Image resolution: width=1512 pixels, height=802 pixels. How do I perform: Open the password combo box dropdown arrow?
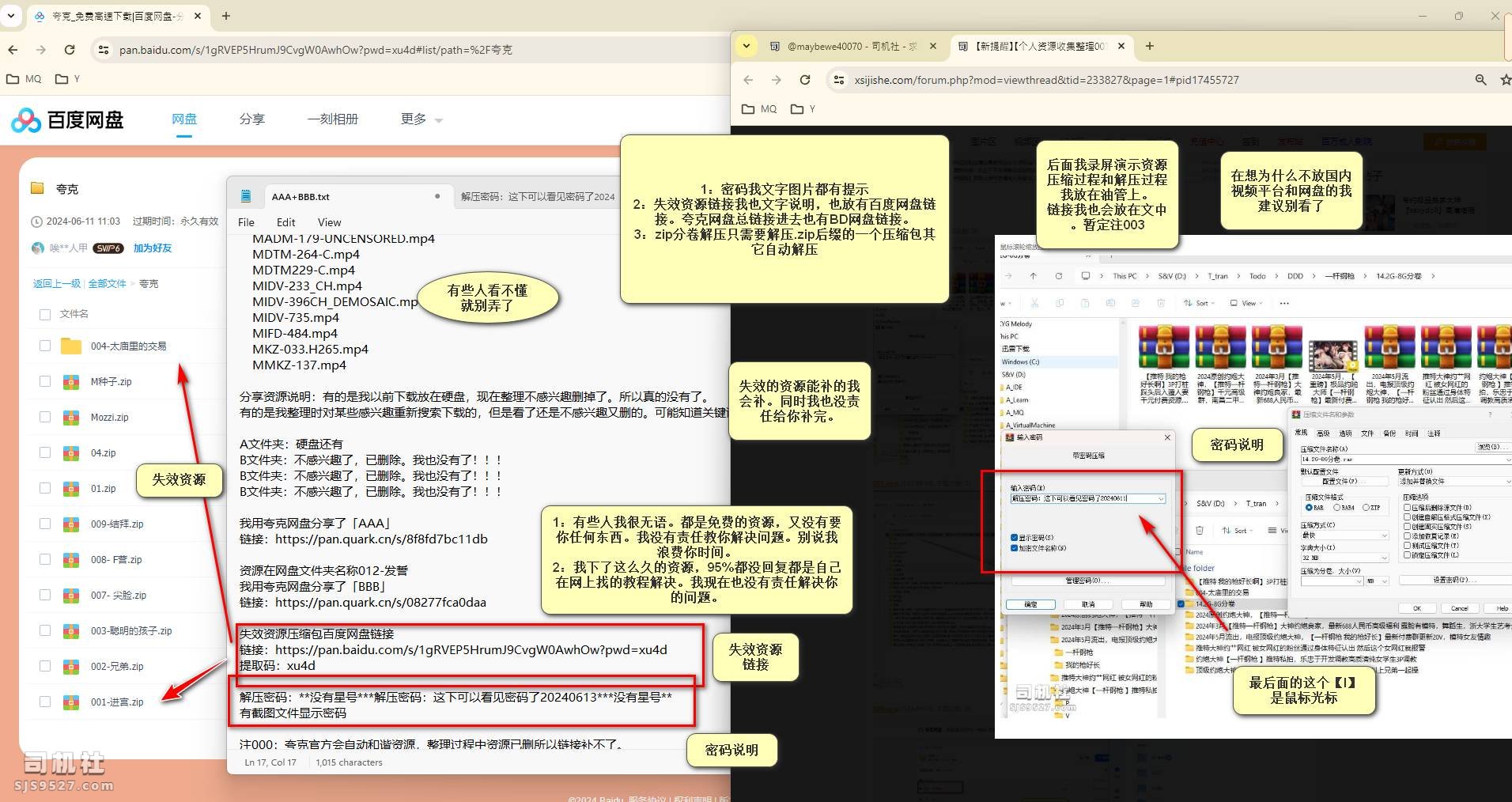[x=1161, y=499]
